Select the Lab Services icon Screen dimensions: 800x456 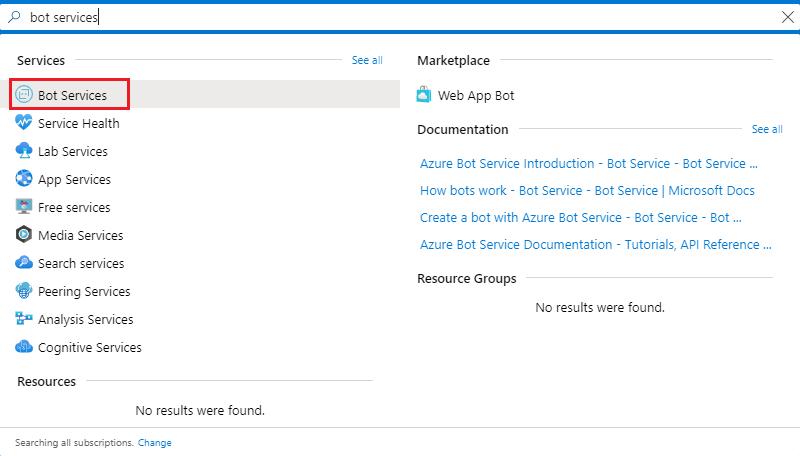(25, 151)
